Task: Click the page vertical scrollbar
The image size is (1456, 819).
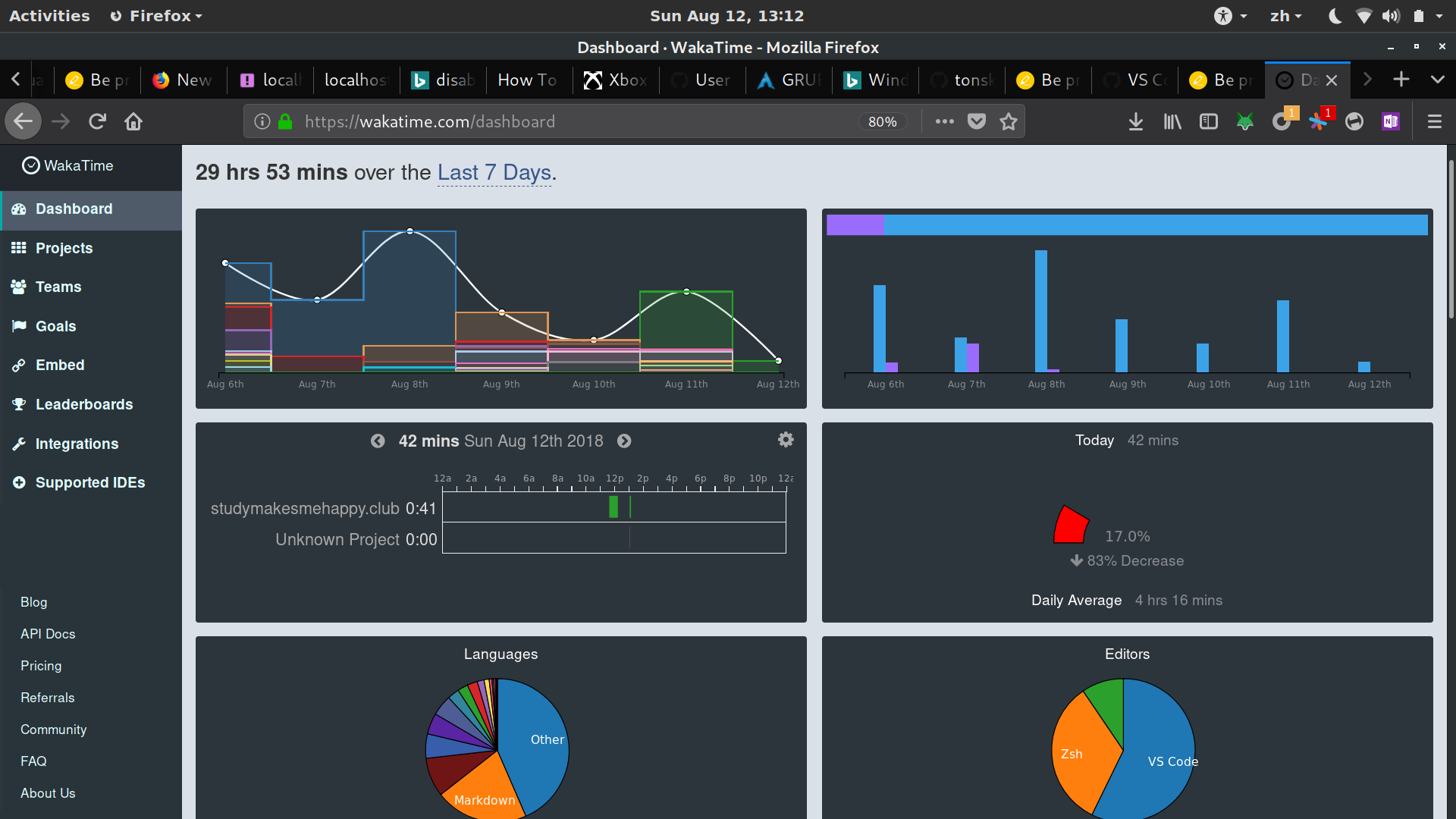Action: coord(1451,239)
